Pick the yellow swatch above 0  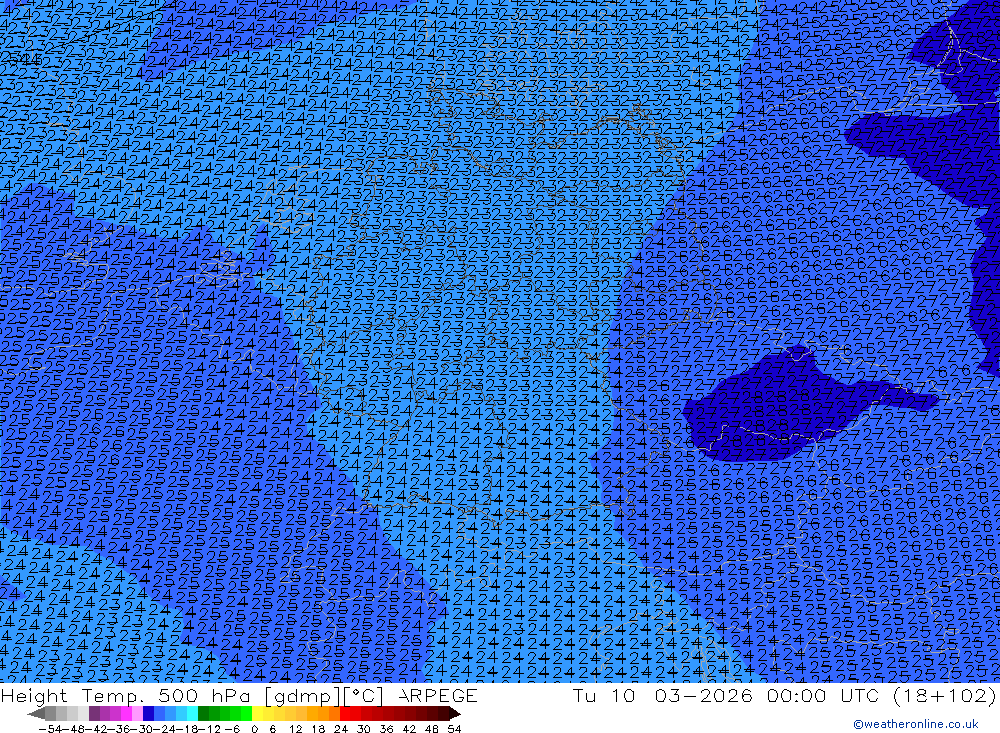tap(258, 713)
